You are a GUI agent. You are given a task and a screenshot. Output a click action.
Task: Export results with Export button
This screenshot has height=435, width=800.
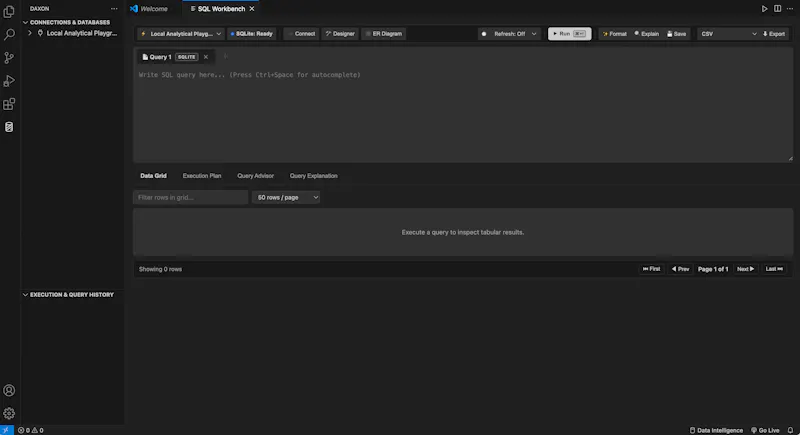(x=774, y=34)
